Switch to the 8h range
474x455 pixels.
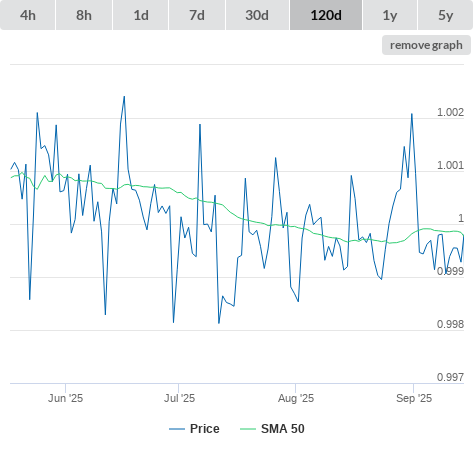84,15
